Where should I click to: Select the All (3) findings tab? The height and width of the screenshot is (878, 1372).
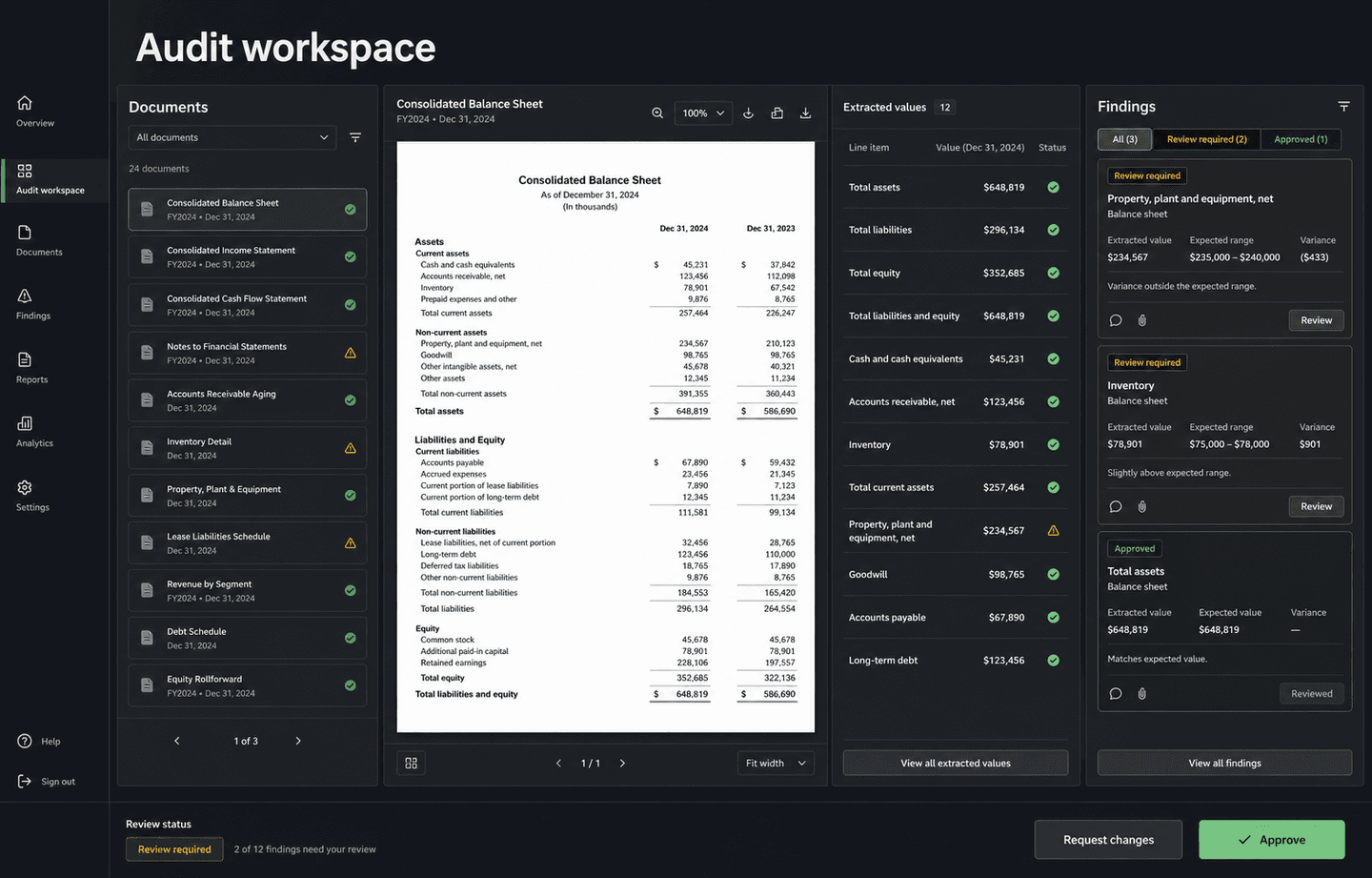tap(1124, 139)
